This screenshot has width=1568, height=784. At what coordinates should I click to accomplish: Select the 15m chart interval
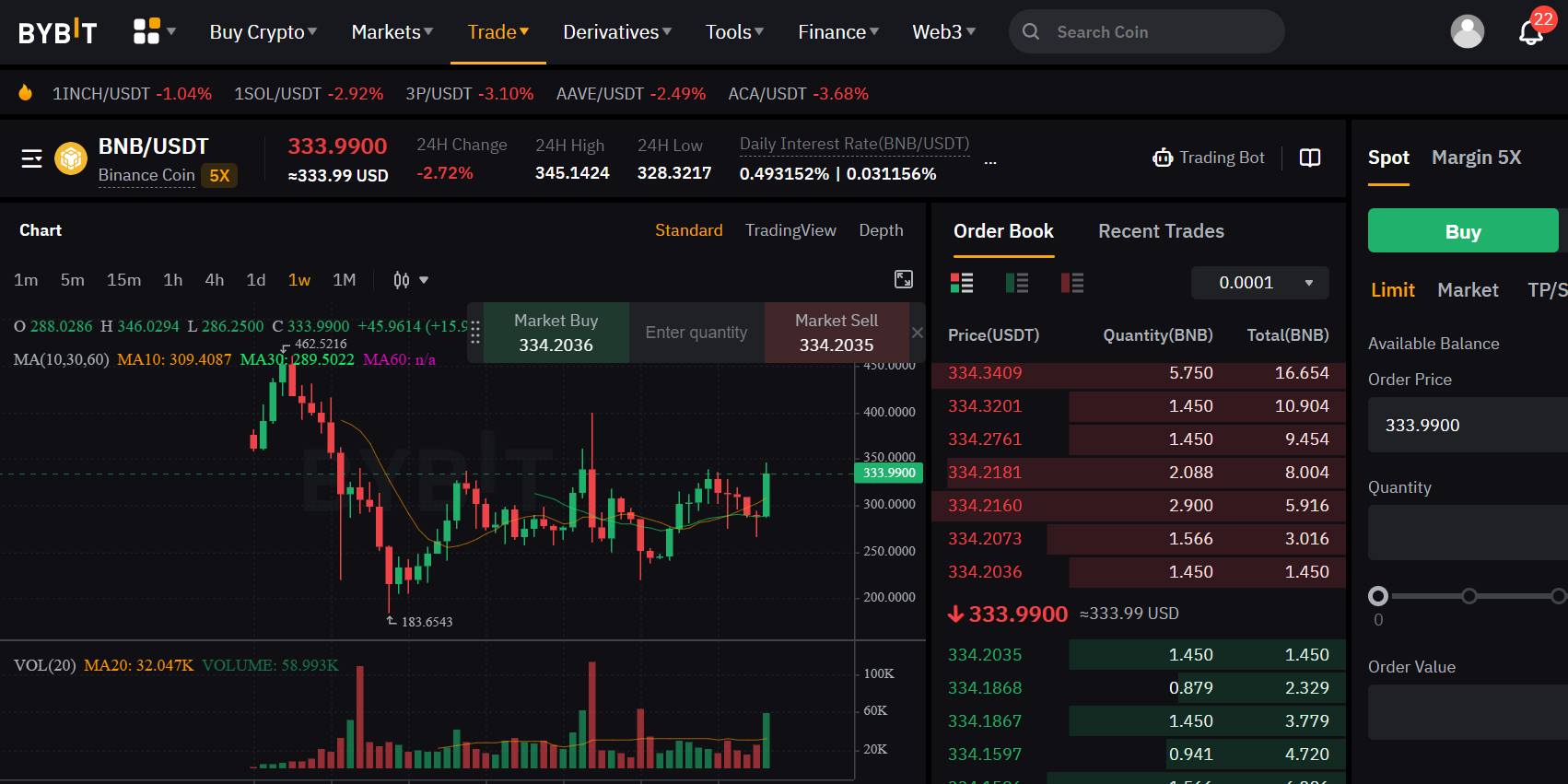coord(123,280)
